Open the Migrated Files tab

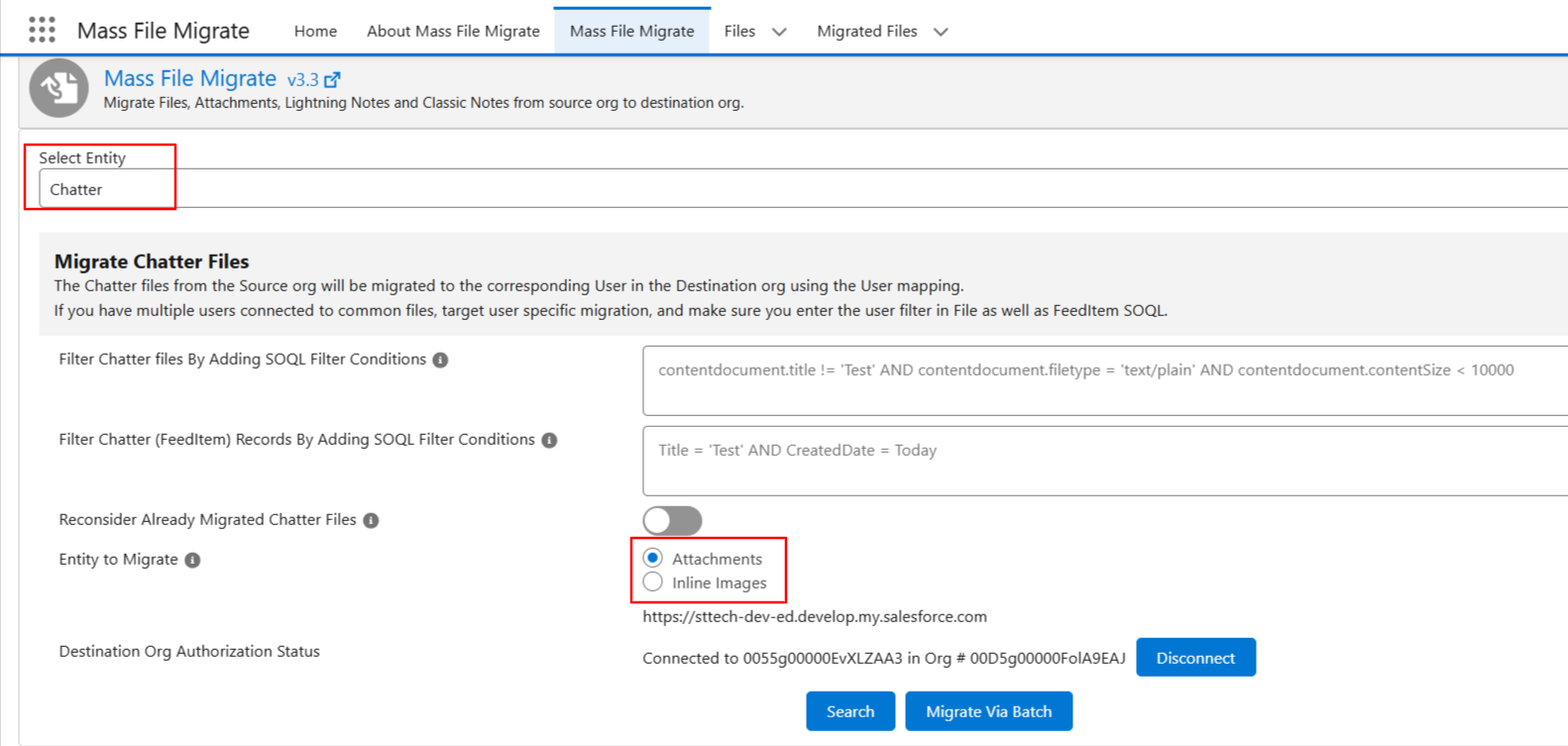866,31
